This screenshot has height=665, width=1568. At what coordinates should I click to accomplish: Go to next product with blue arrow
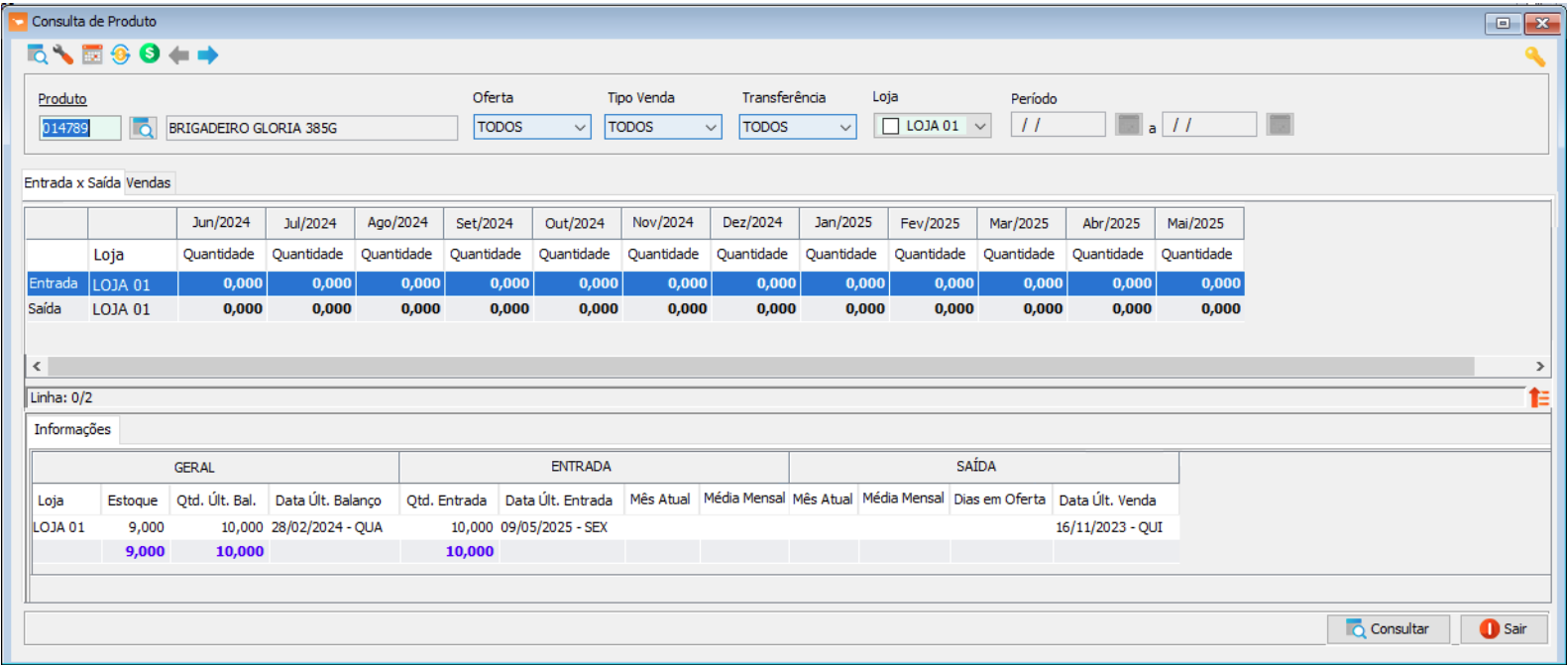pos(208,55)
